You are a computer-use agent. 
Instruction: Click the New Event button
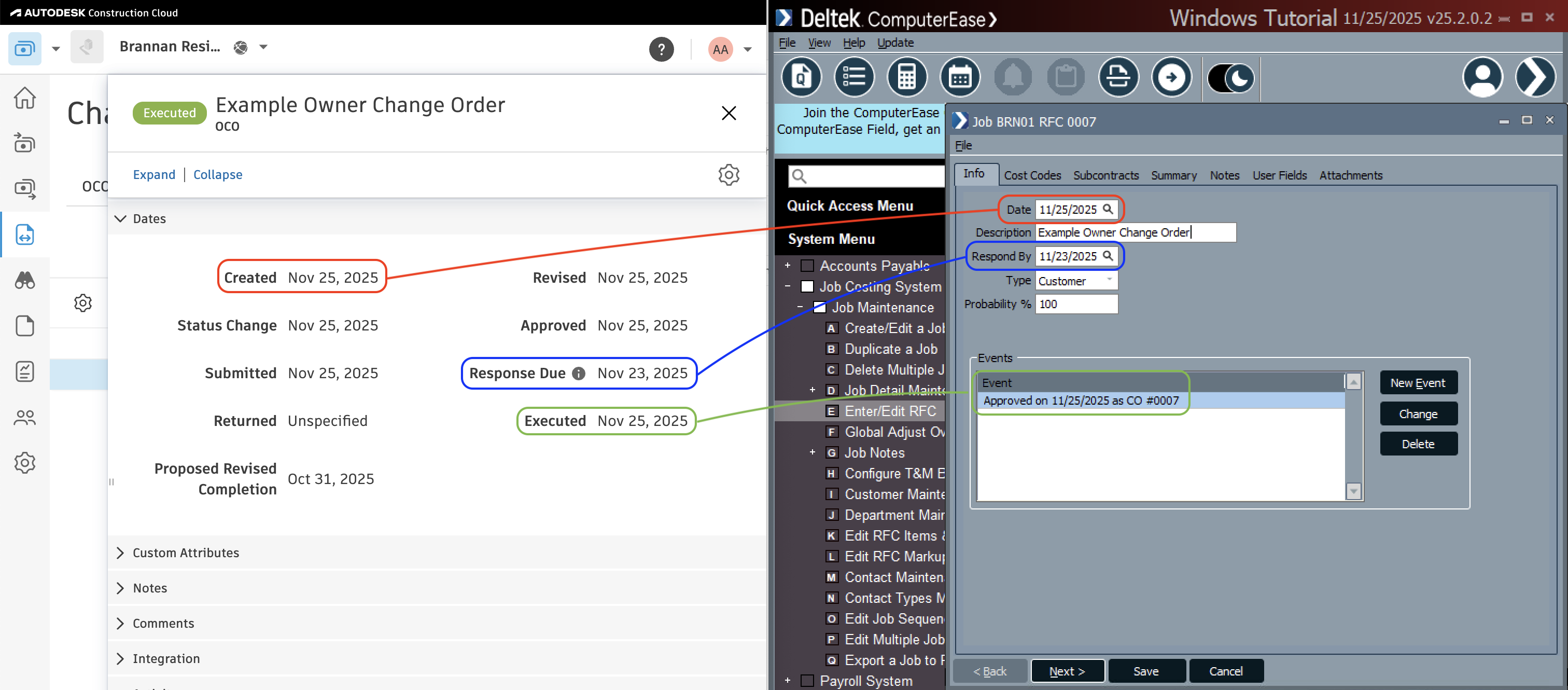(x=1417, y=382)
